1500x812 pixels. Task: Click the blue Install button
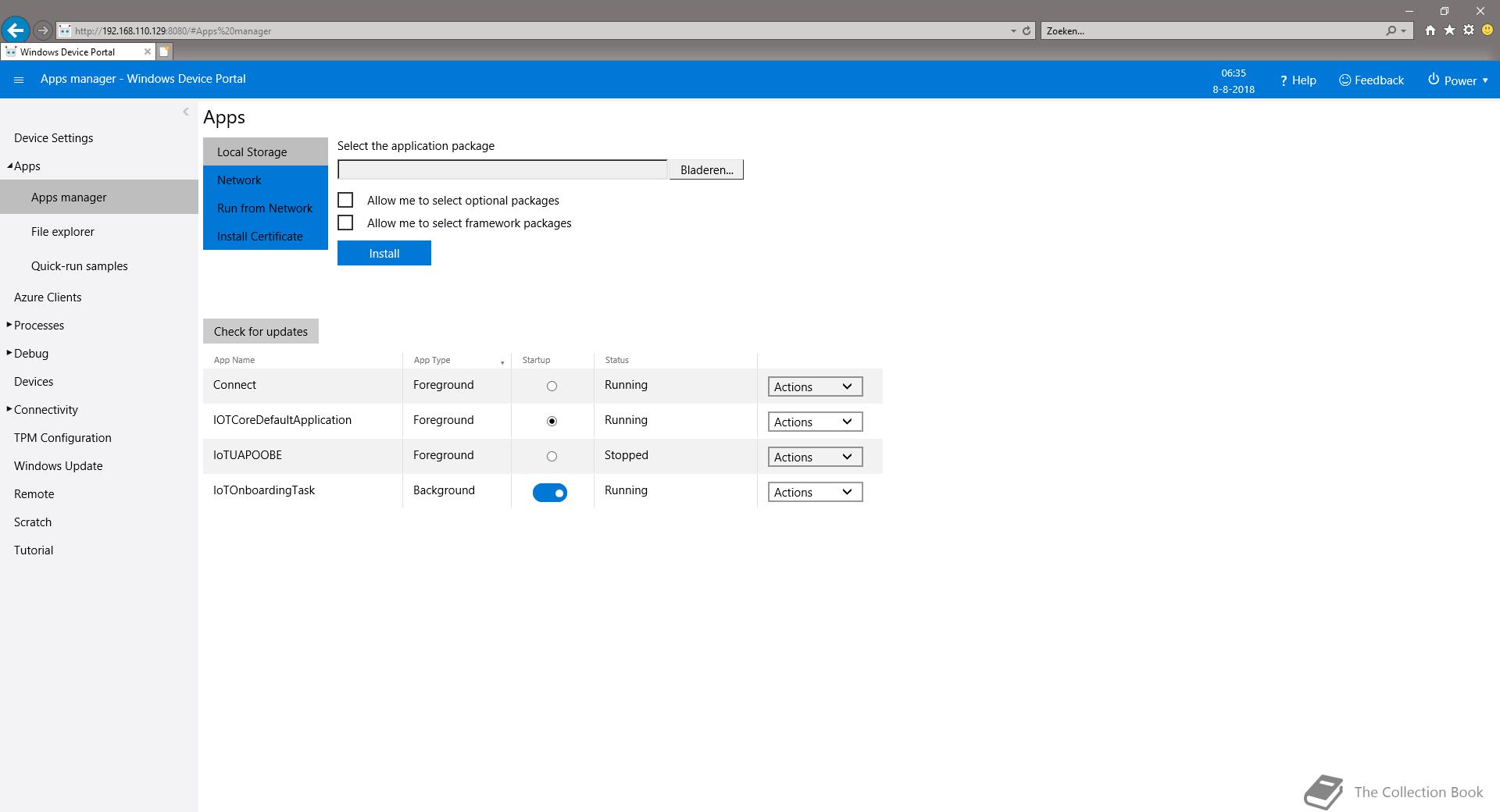[x=384, y=253]
